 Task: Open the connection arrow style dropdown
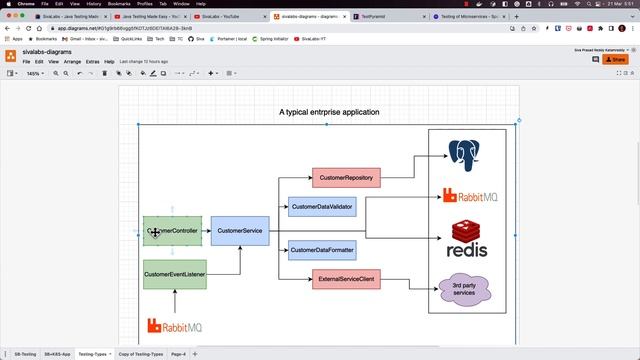[180, 73]
